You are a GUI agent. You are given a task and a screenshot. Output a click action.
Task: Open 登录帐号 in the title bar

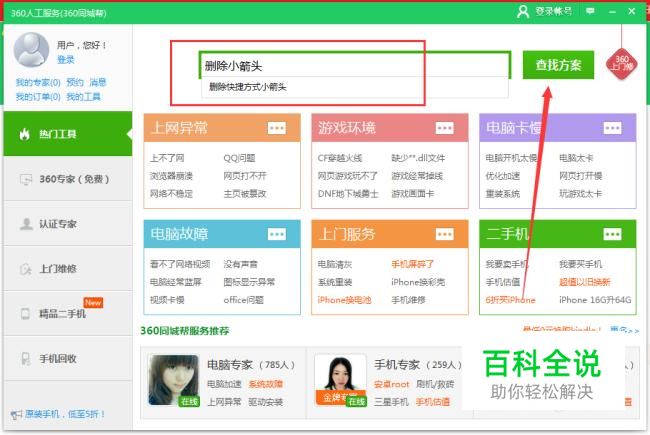point(553,11)
